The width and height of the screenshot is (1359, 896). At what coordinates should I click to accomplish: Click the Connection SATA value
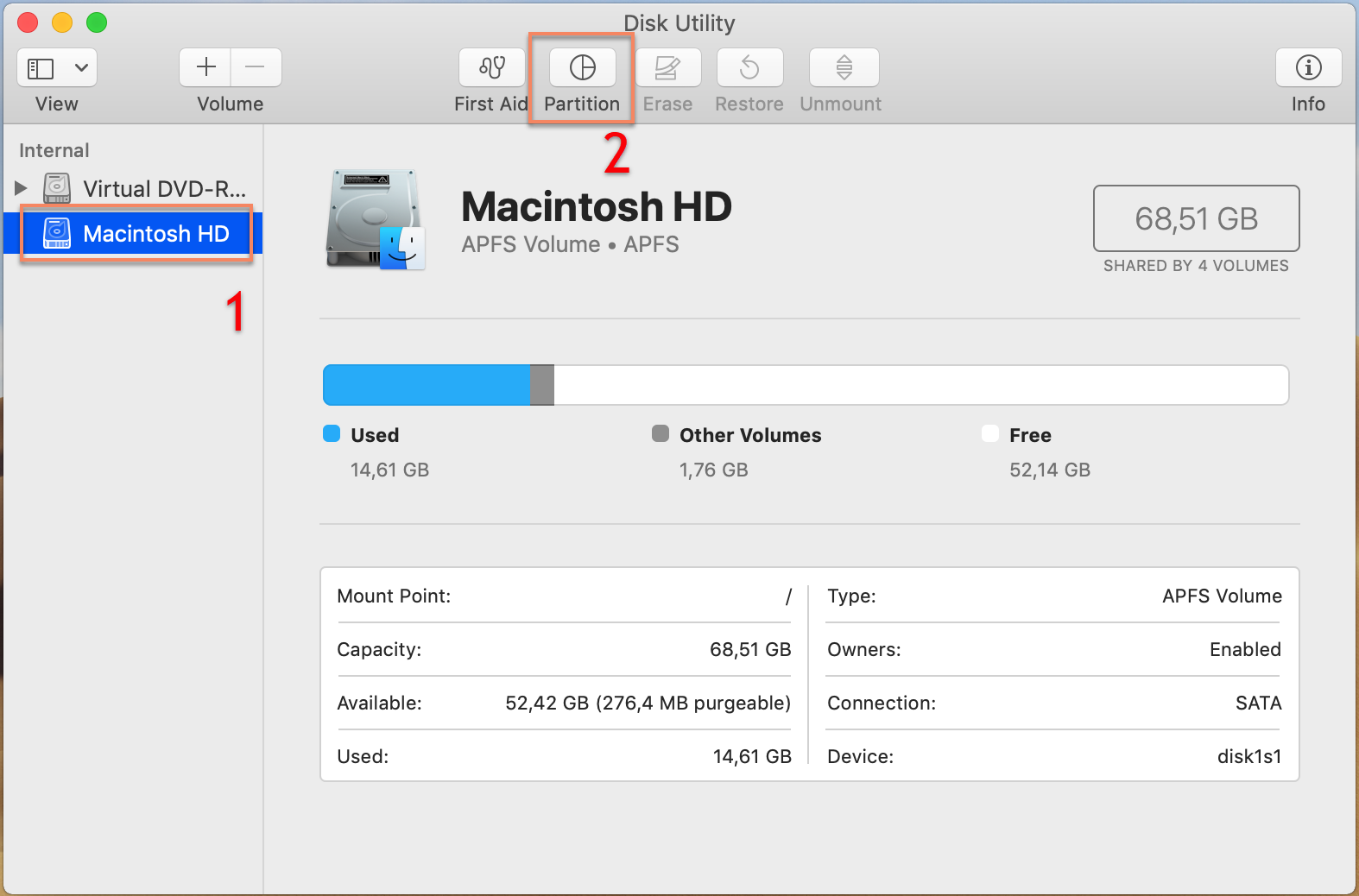(1258, 703)
